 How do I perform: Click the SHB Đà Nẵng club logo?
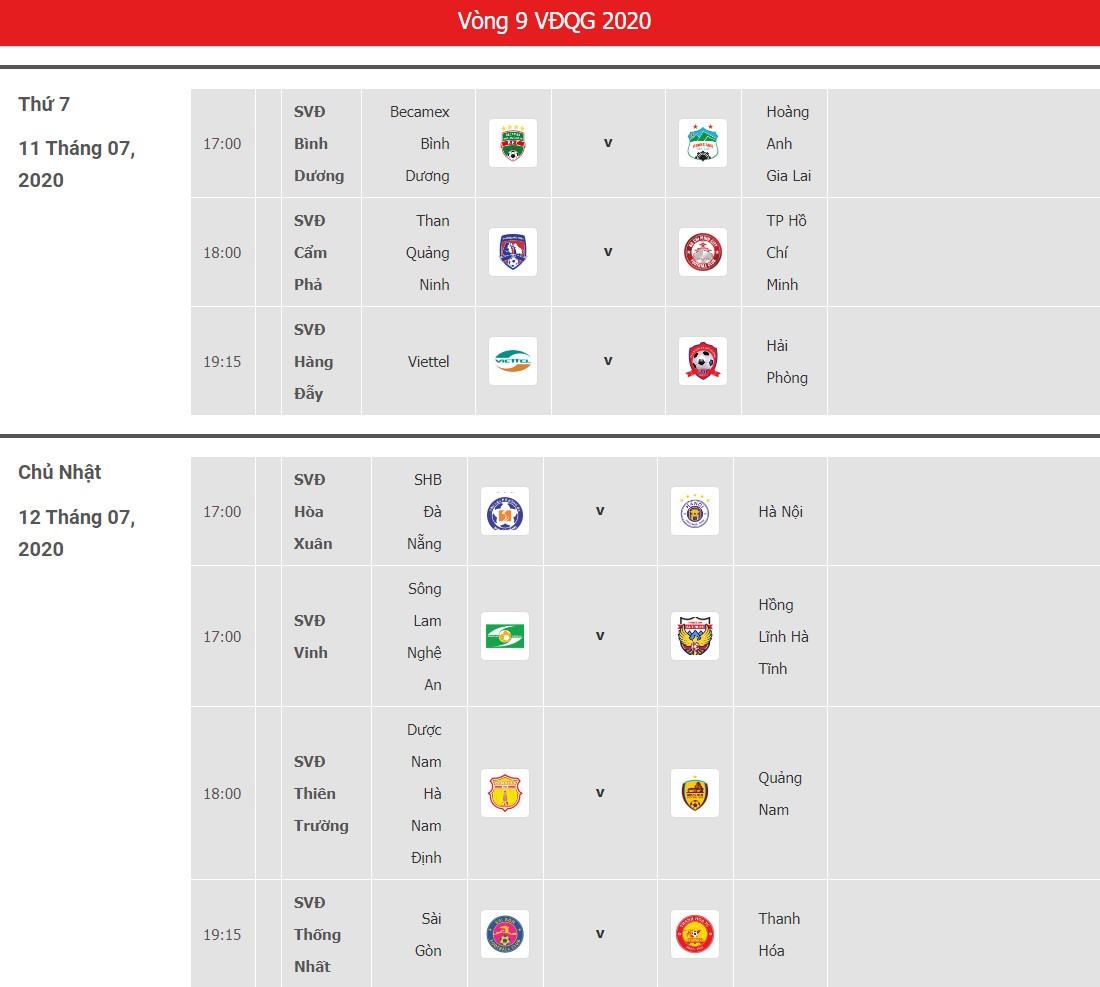click(x=505, y=511)
